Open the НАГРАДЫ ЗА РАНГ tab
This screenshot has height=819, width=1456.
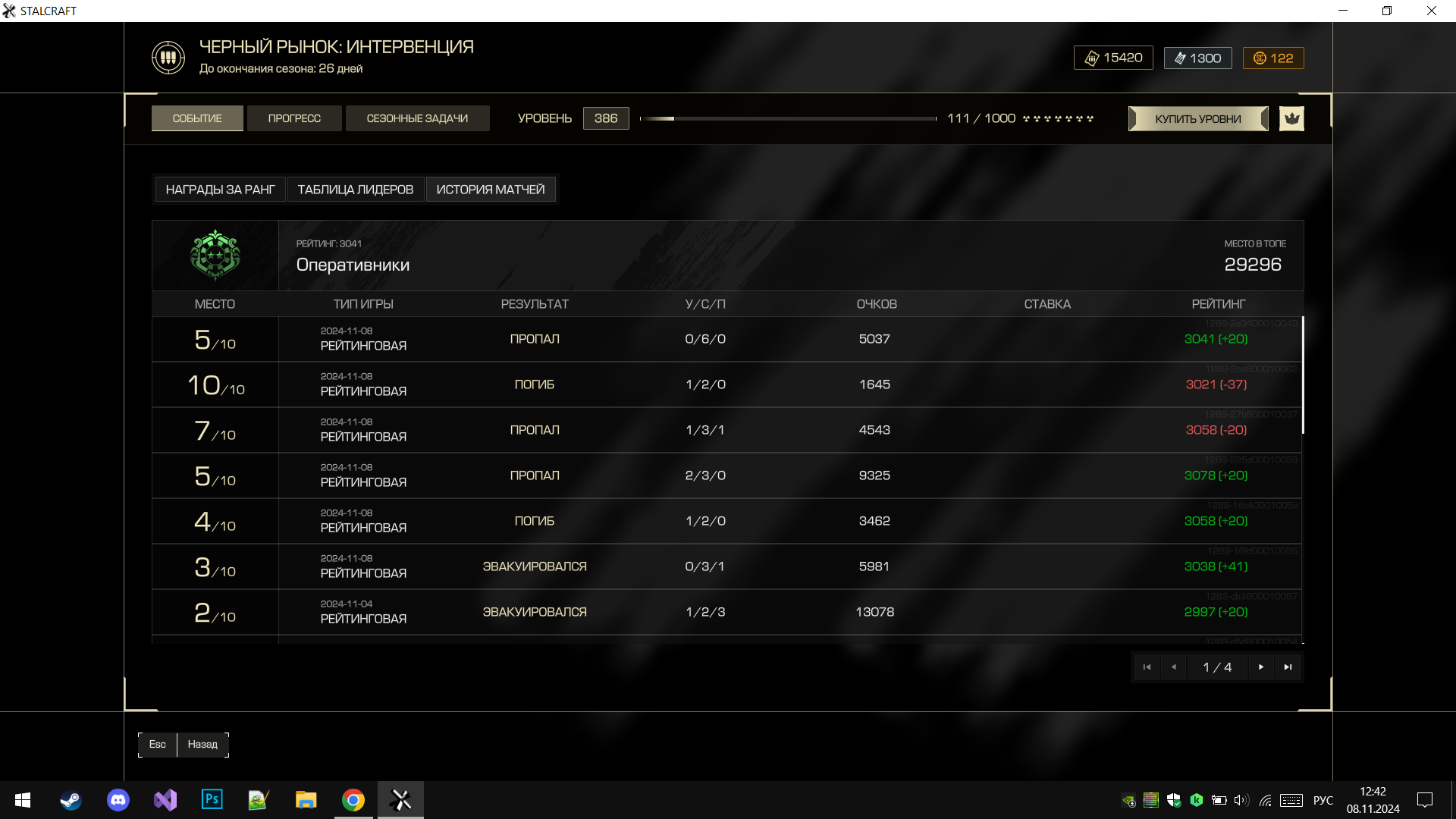(x=220, y=190)
